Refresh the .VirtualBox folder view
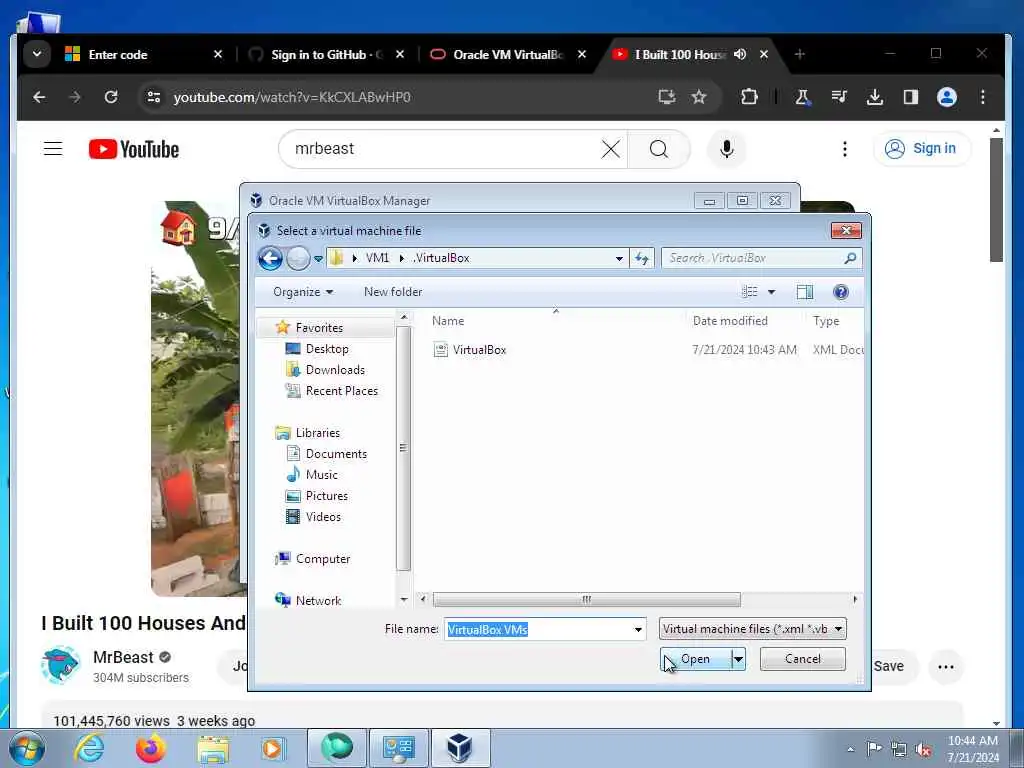1024x768 pixels. 642,259
